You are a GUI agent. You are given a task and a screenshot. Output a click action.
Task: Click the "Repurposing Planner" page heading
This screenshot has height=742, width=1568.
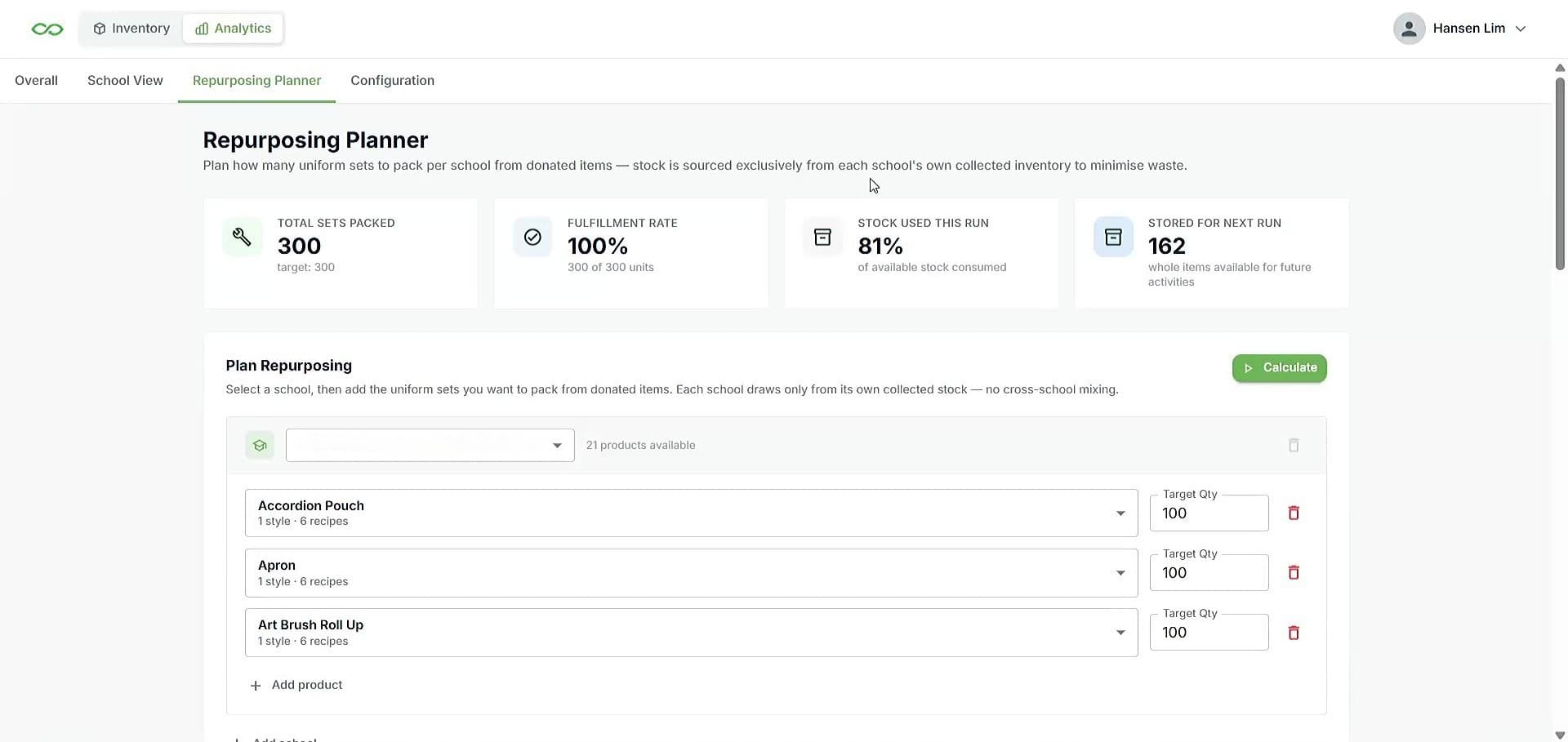(x=315, y=140)
